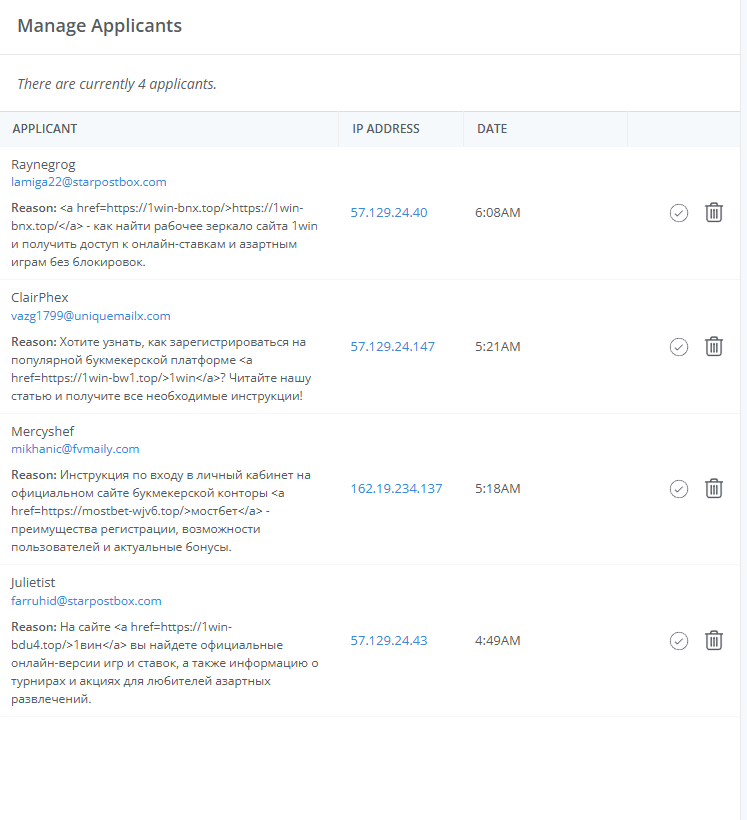Click email mikhanic@fvmaily.com
The width and height of the screenshot is (747, 820).
(x=75, y=449)
